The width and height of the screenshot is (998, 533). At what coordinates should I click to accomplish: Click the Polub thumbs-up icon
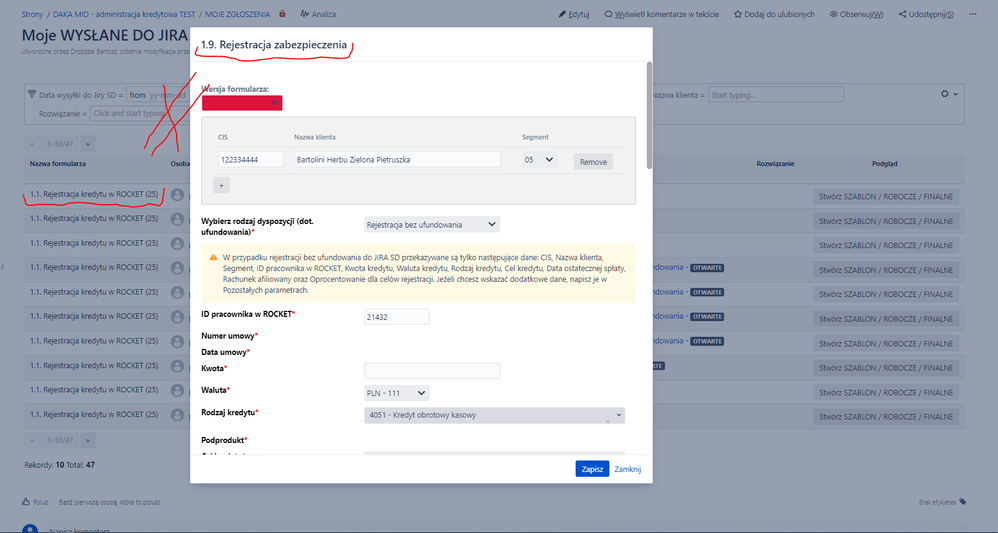[26, 502]
